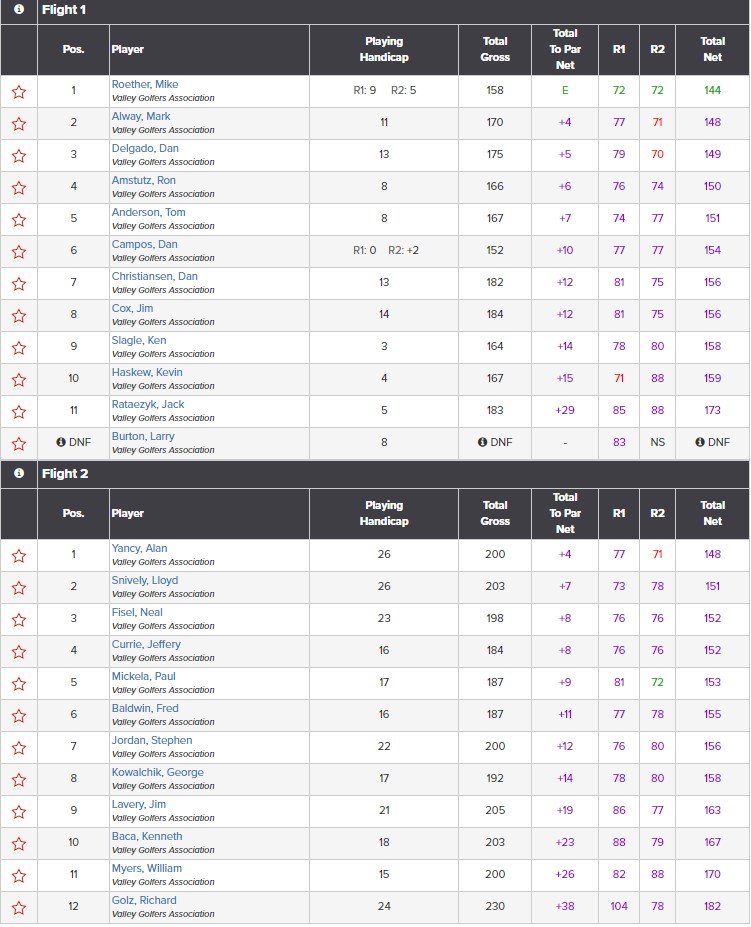Open Haskew, Kevin player link

147,372
